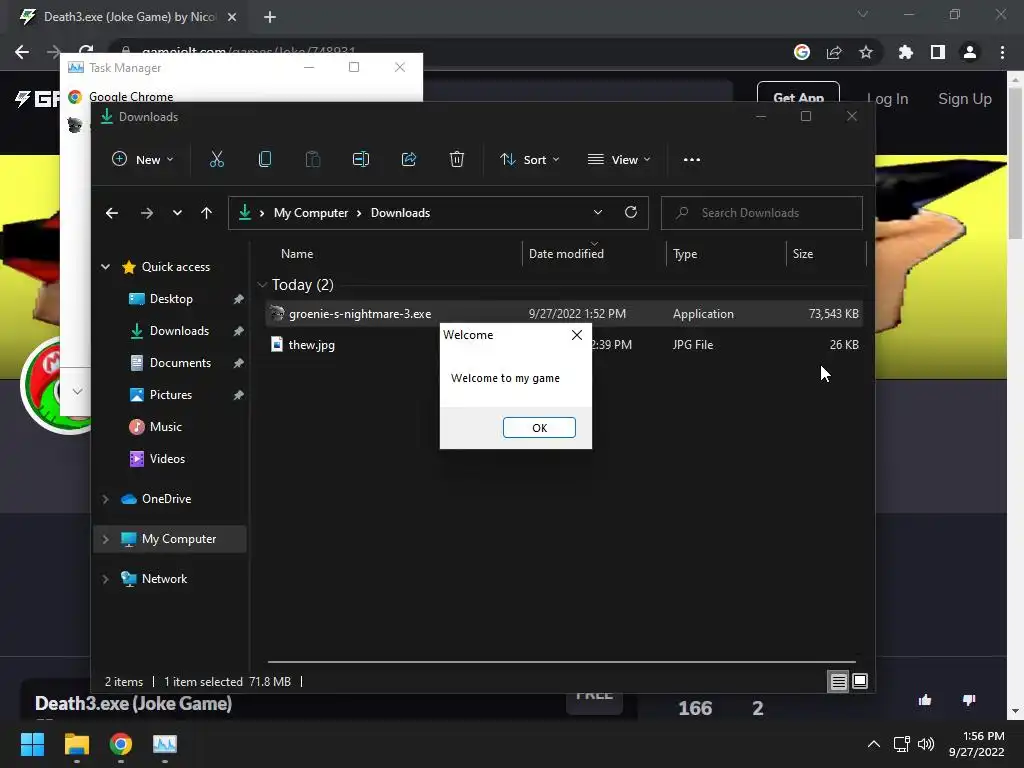The image size is (1024, 768).
Task: Open Desktop in Quick access
Action: coord(171,298)
